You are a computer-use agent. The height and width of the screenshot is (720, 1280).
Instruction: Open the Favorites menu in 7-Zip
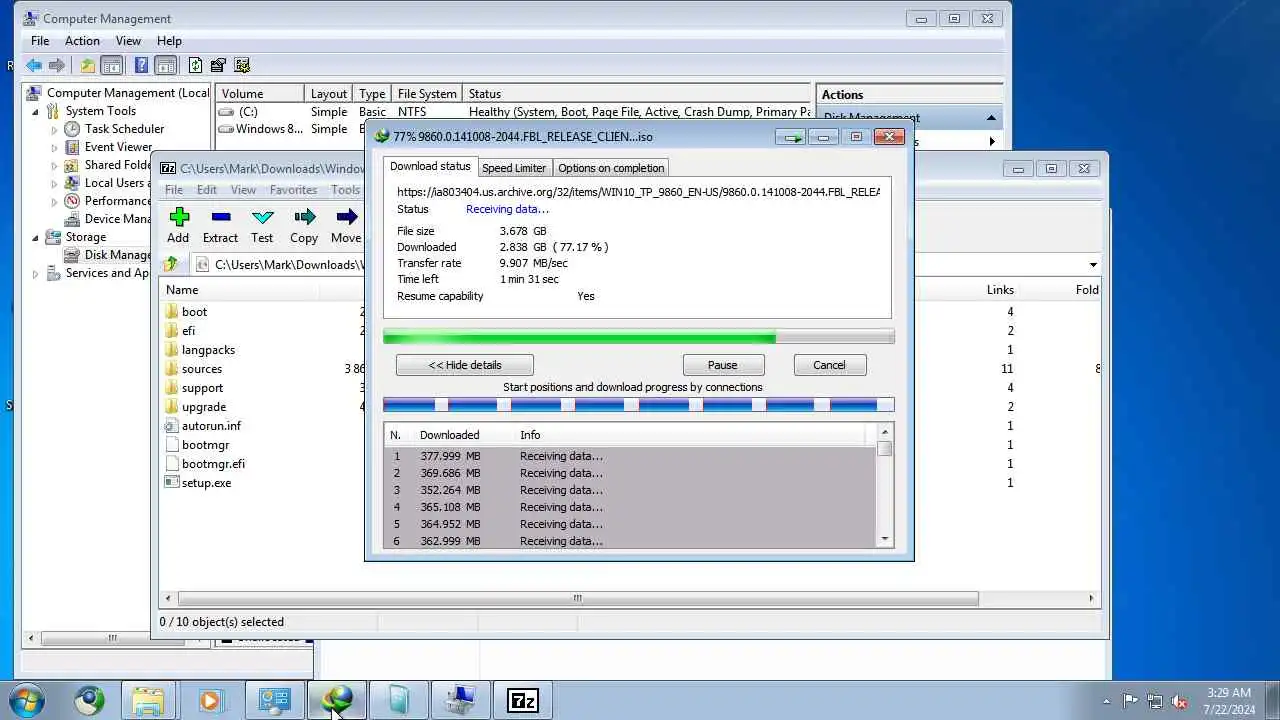(x=293, y=190)
